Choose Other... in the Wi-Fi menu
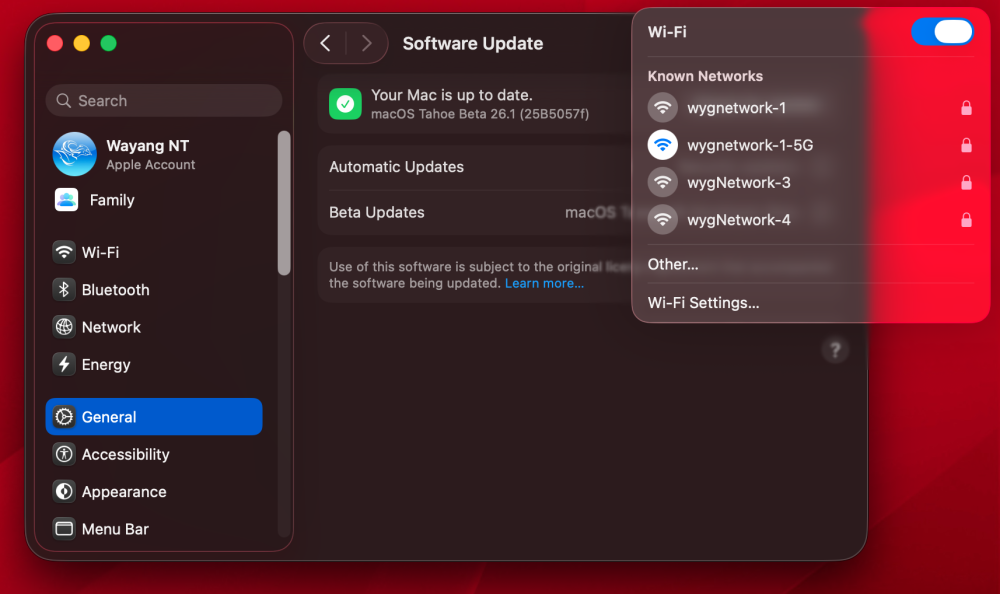Screen dimensions: 1000x594 [673, 264]
